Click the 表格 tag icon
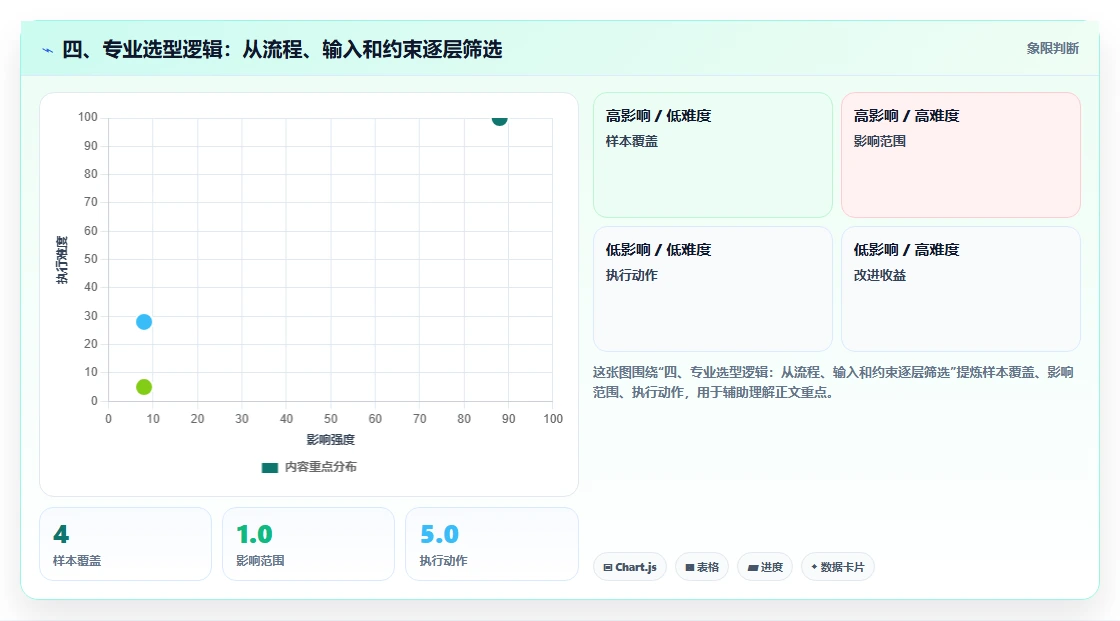This screenshot has height=621, width=1120. pos(689,567)
